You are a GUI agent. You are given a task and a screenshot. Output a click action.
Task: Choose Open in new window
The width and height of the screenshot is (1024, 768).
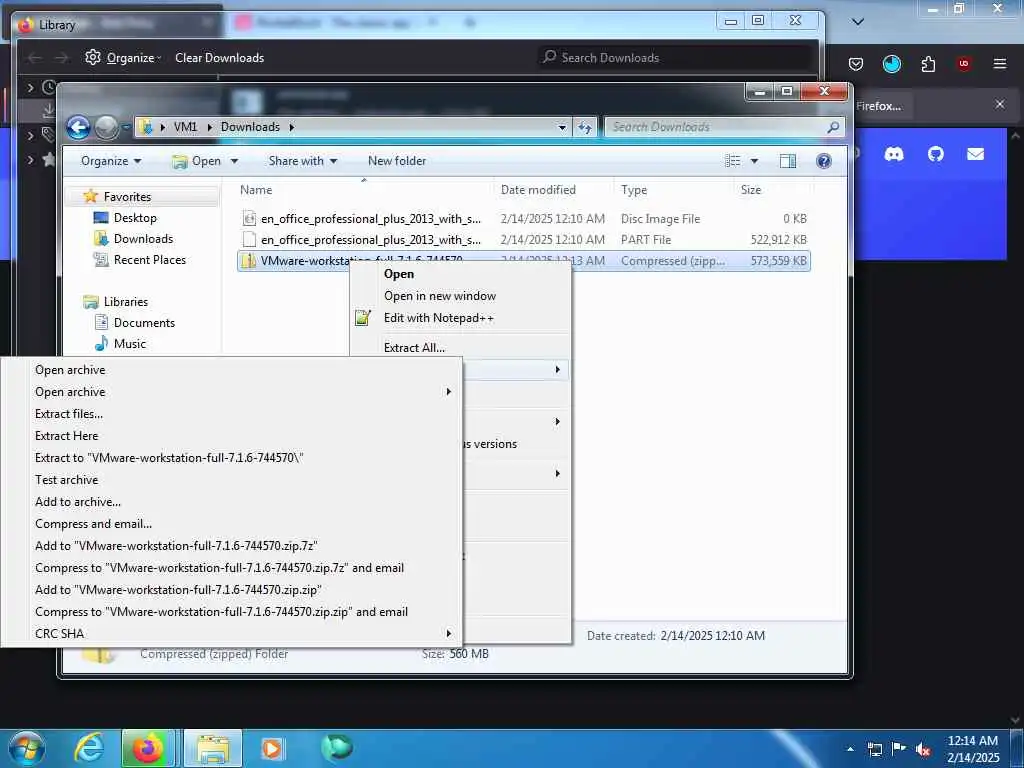pyautogui.click(x=440, y=296)
